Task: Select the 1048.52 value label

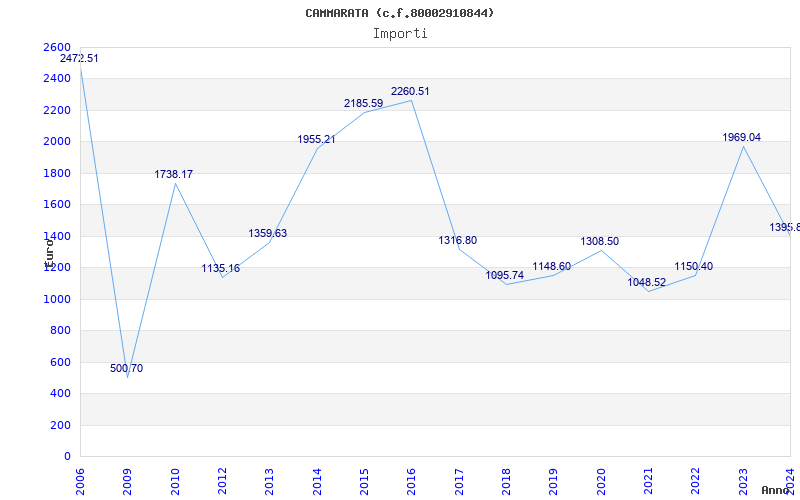Action: coord(646,283)
